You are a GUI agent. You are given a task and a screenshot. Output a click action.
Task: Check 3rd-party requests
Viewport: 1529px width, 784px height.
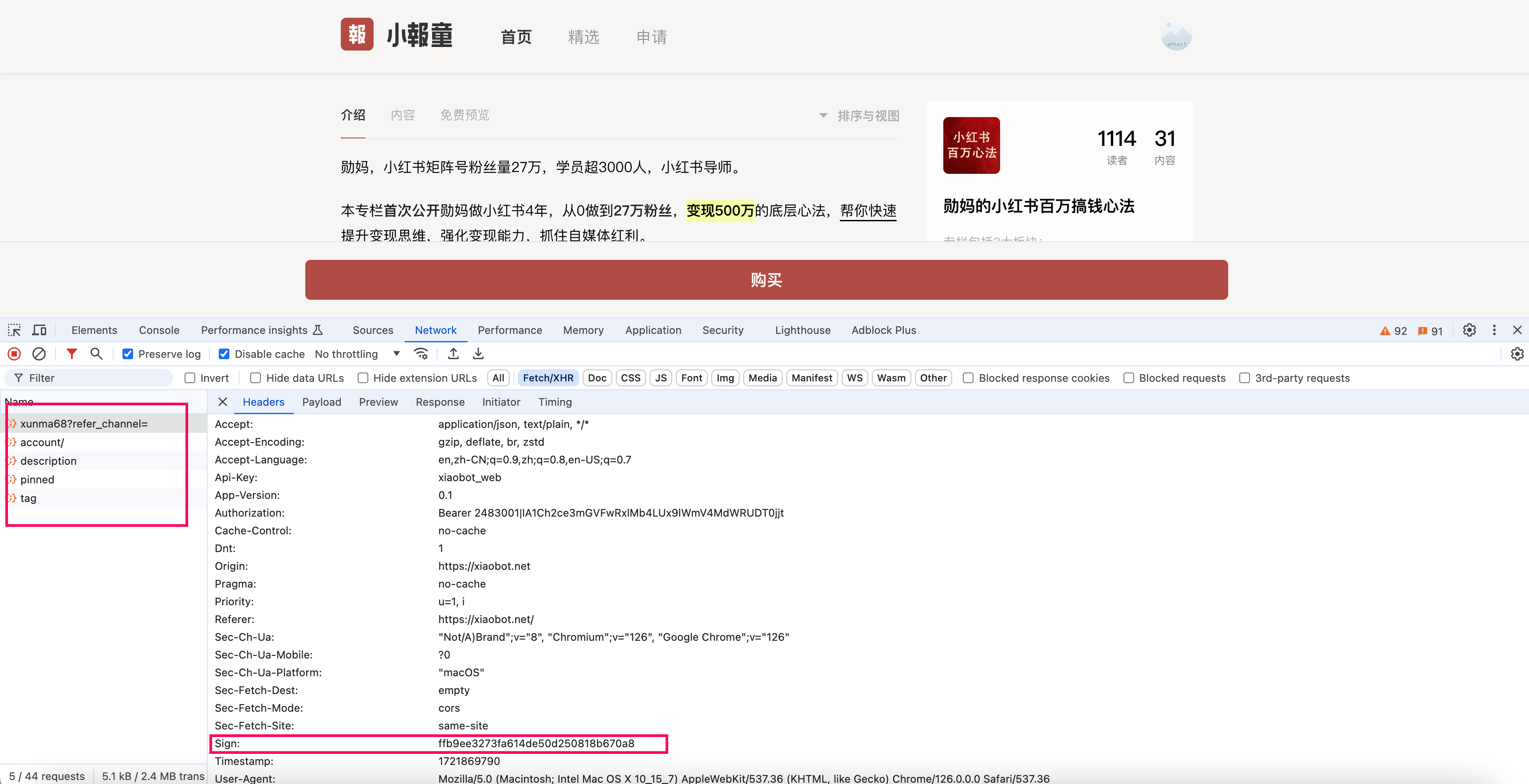tap(1244, 378)
